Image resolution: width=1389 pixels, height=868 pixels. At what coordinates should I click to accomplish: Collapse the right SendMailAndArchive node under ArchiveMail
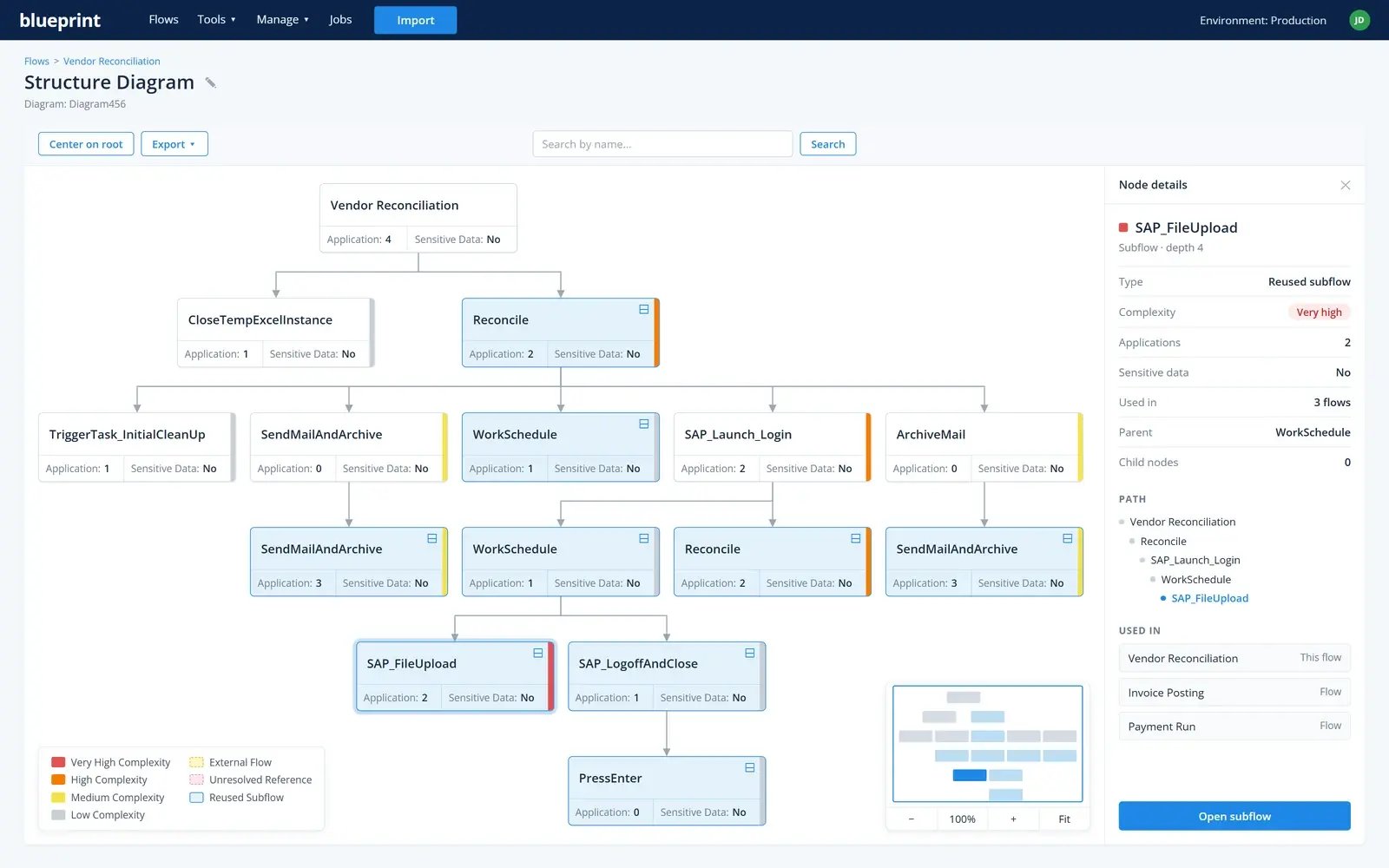tap(1068, 538)
